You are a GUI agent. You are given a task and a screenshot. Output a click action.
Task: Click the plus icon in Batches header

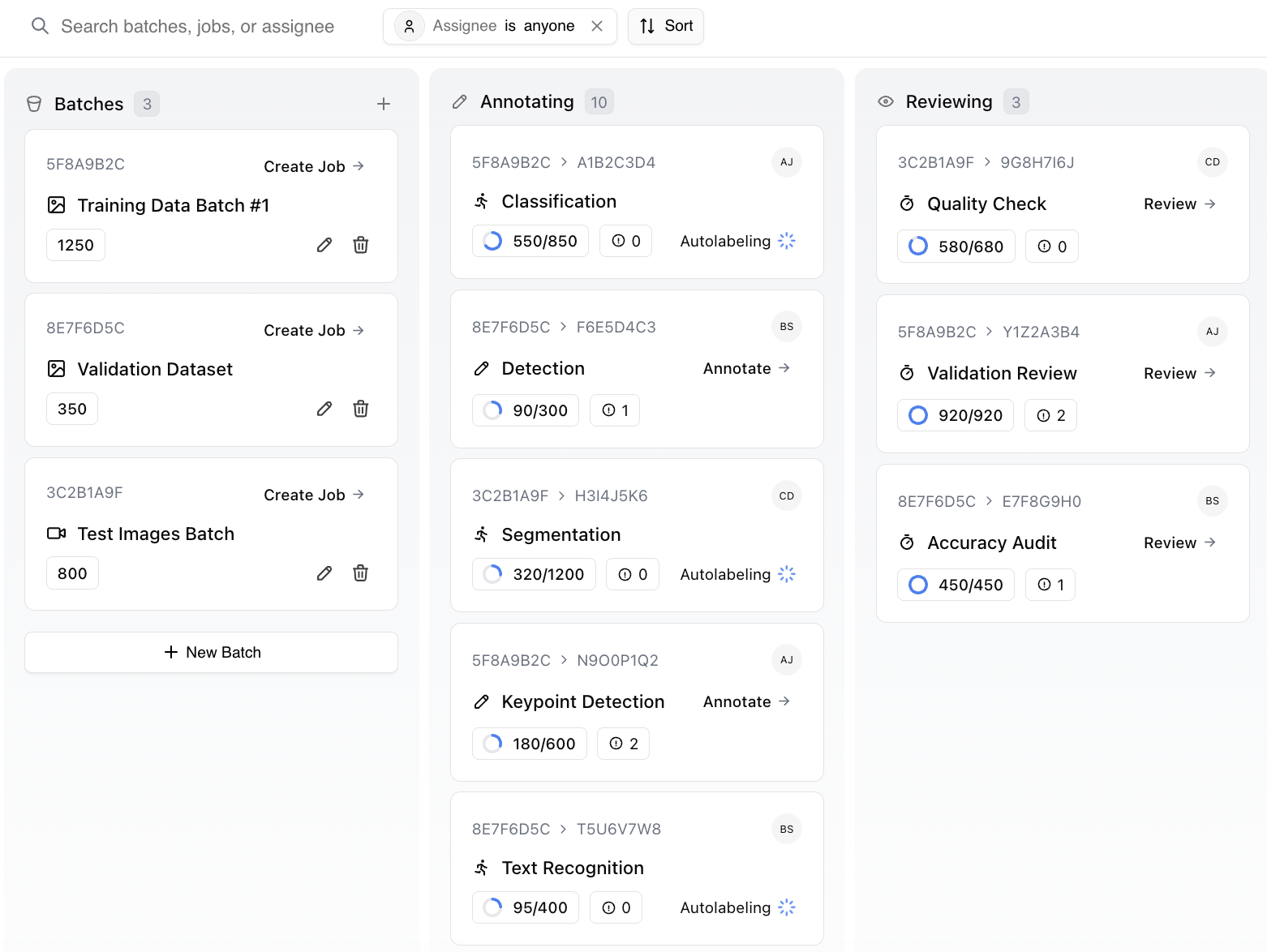click(383, 104)
